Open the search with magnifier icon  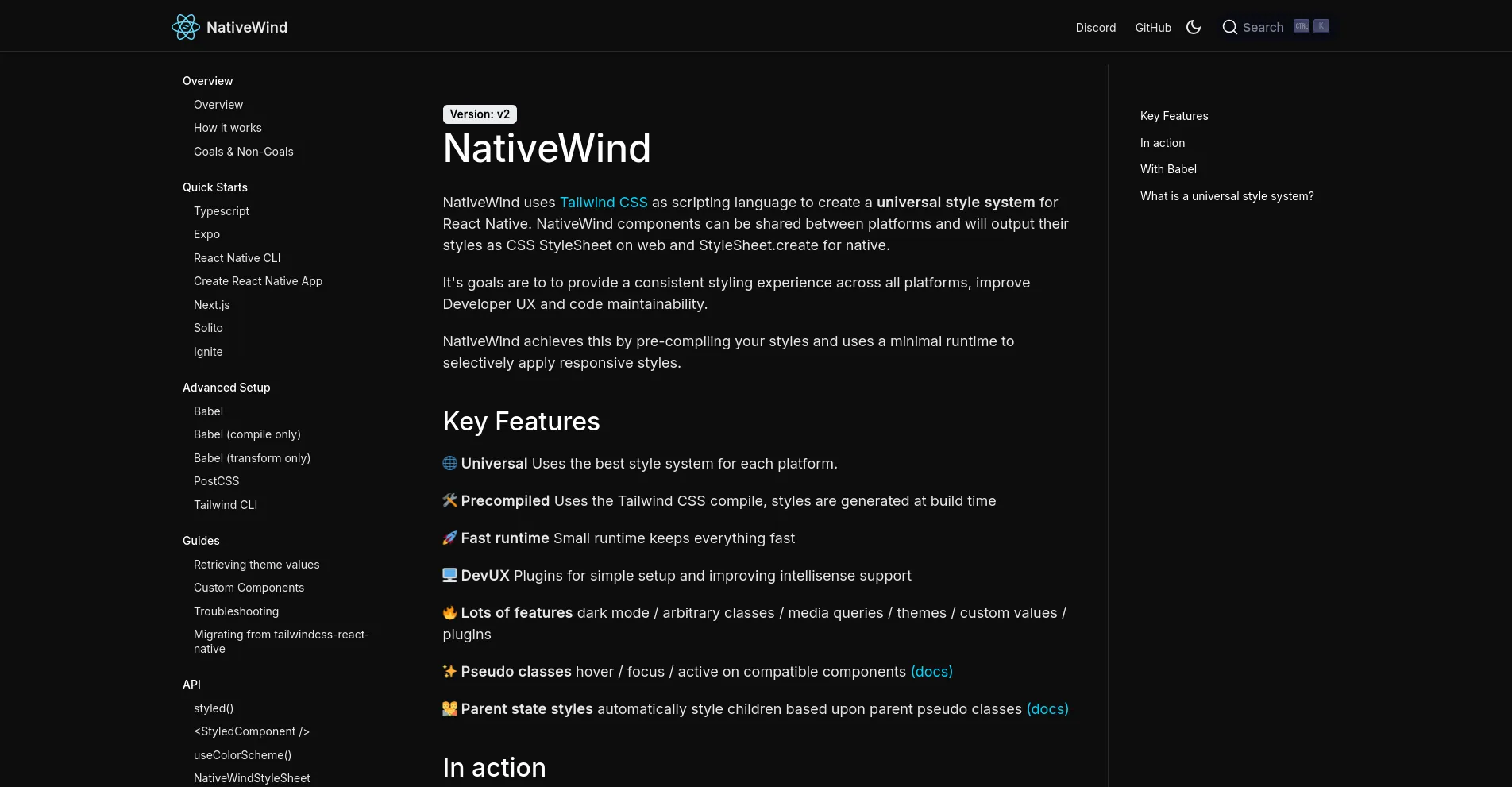click(x=1229, y=27)
